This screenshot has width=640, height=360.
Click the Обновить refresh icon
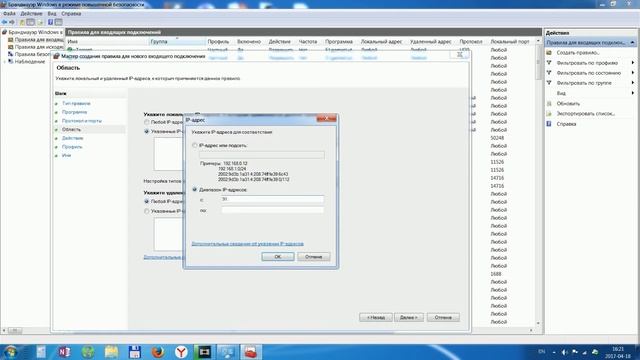(x=549, y=104)
